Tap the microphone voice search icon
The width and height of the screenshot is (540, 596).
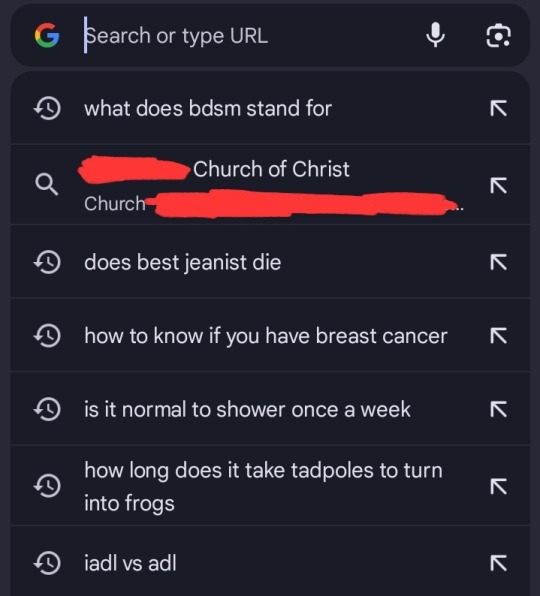tap(435, 35)
